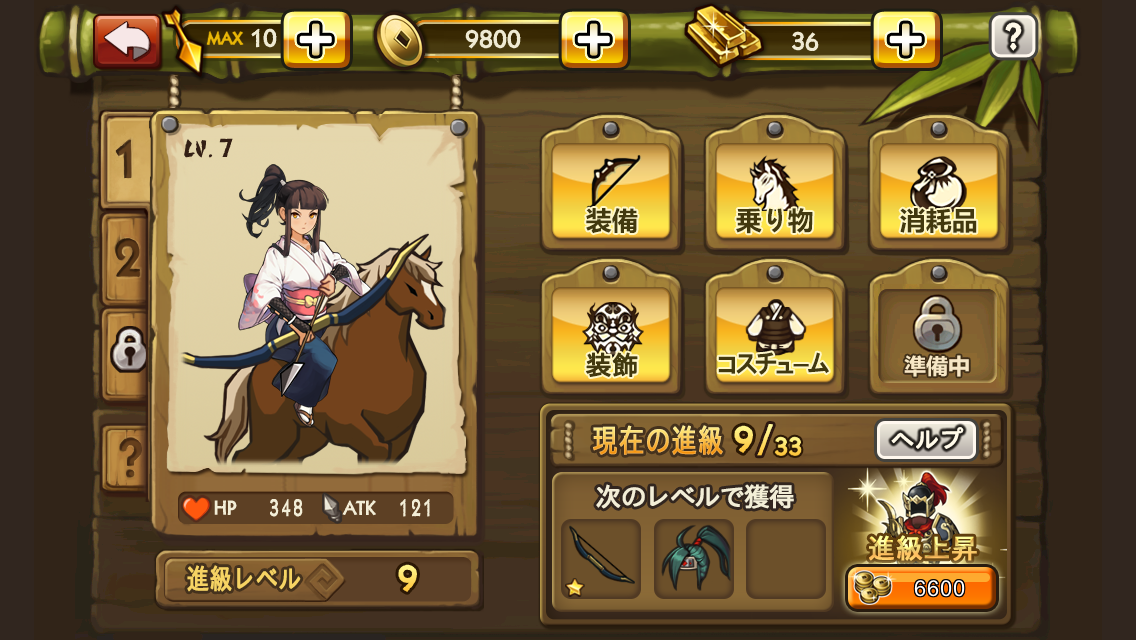Switch to character tab 2
The width and height of the screenshot is (1136, 640).
(x=126, y=259)
